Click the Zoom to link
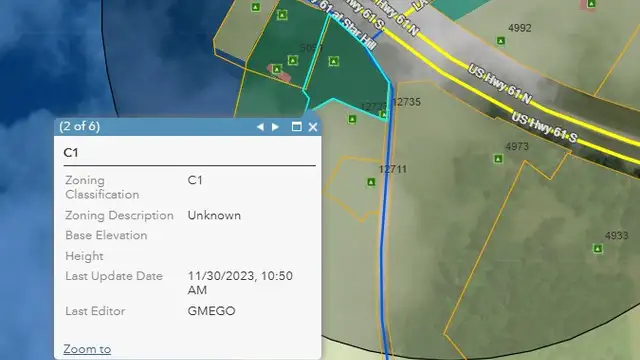Screen dimensions: 640x360 click(x=87, y=349)
